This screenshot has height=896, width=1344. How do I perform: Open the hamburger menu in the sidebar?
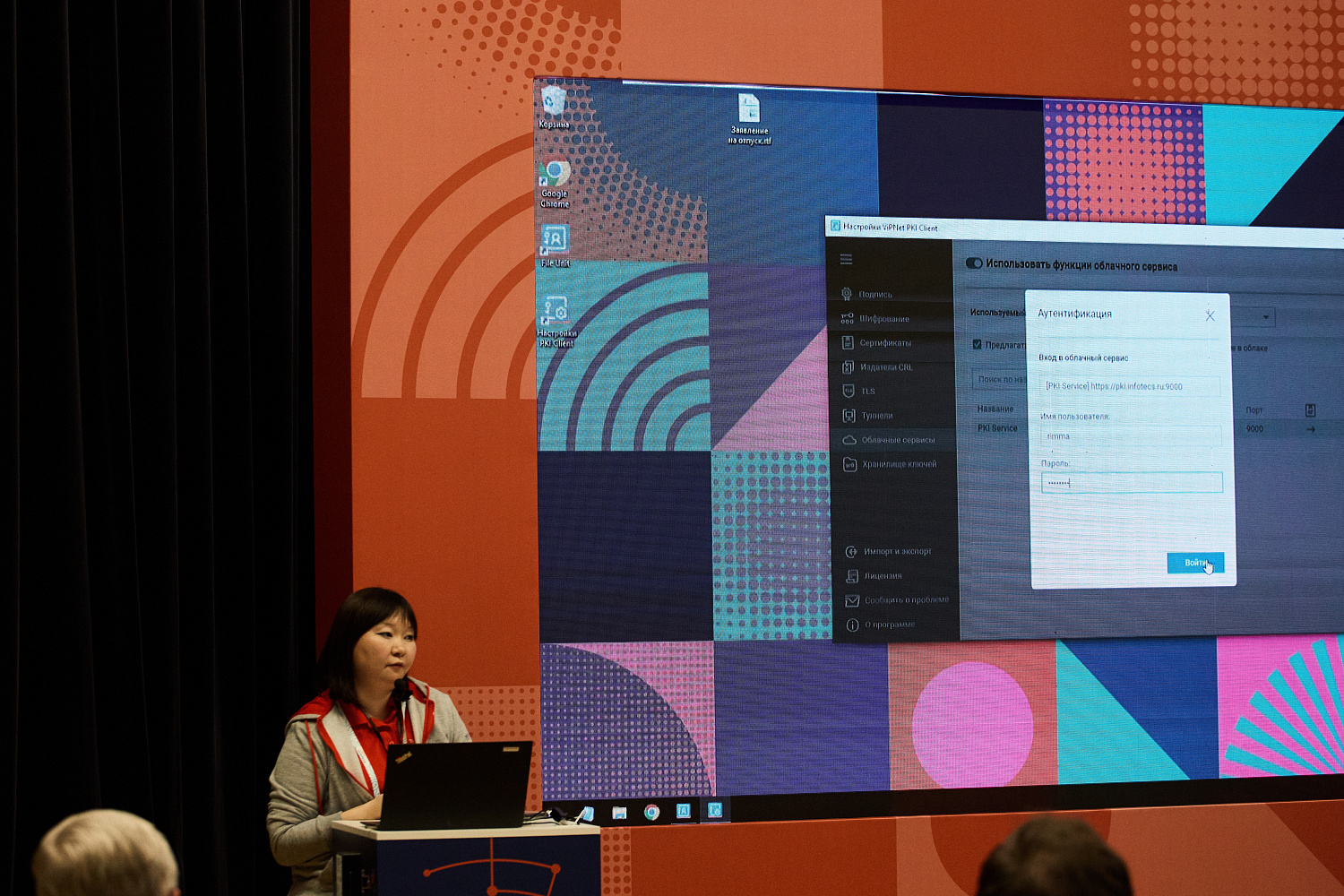(x=846, y=260)
